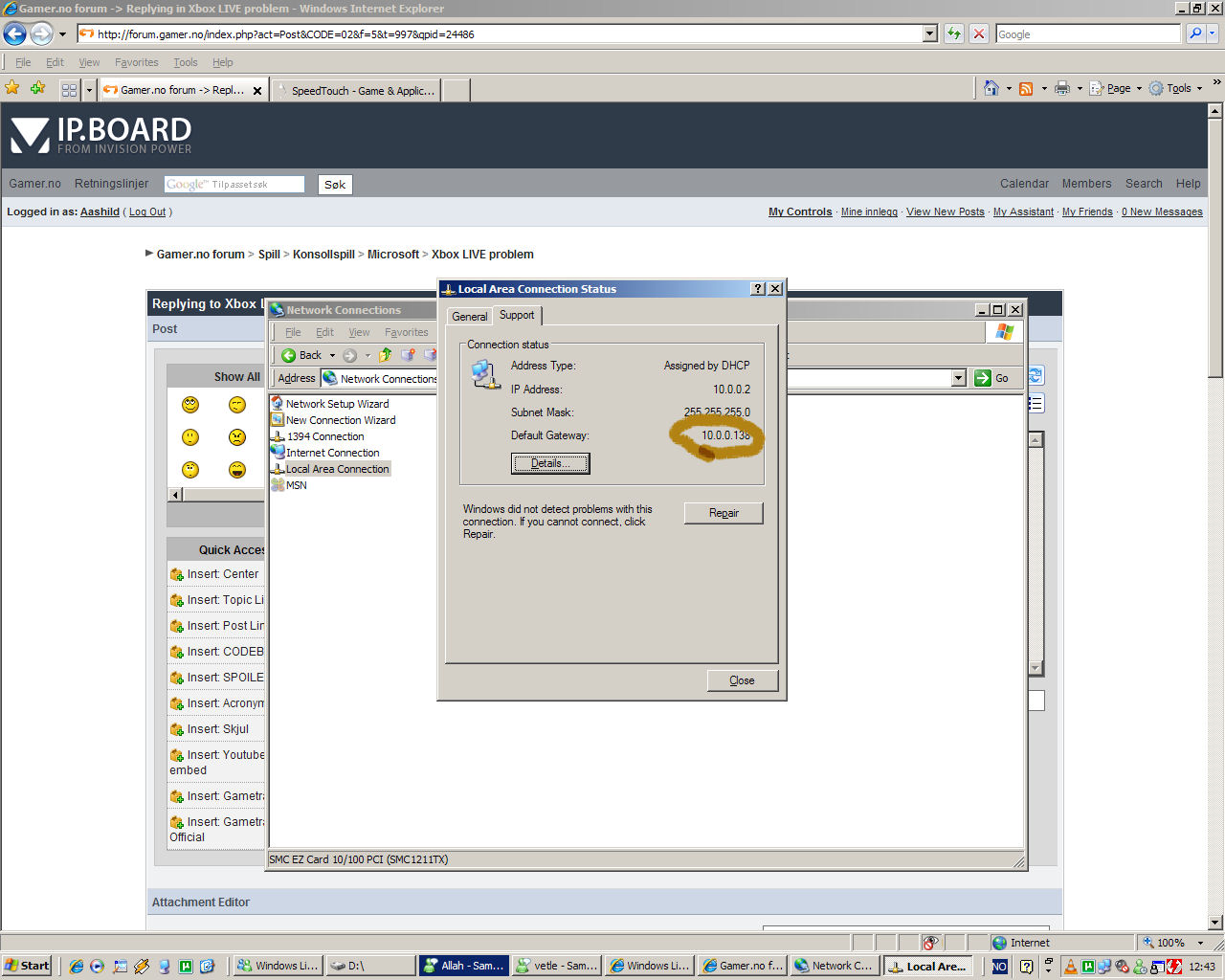
Task: Open File menu in Network Connections window
Action: pos(293,332)
